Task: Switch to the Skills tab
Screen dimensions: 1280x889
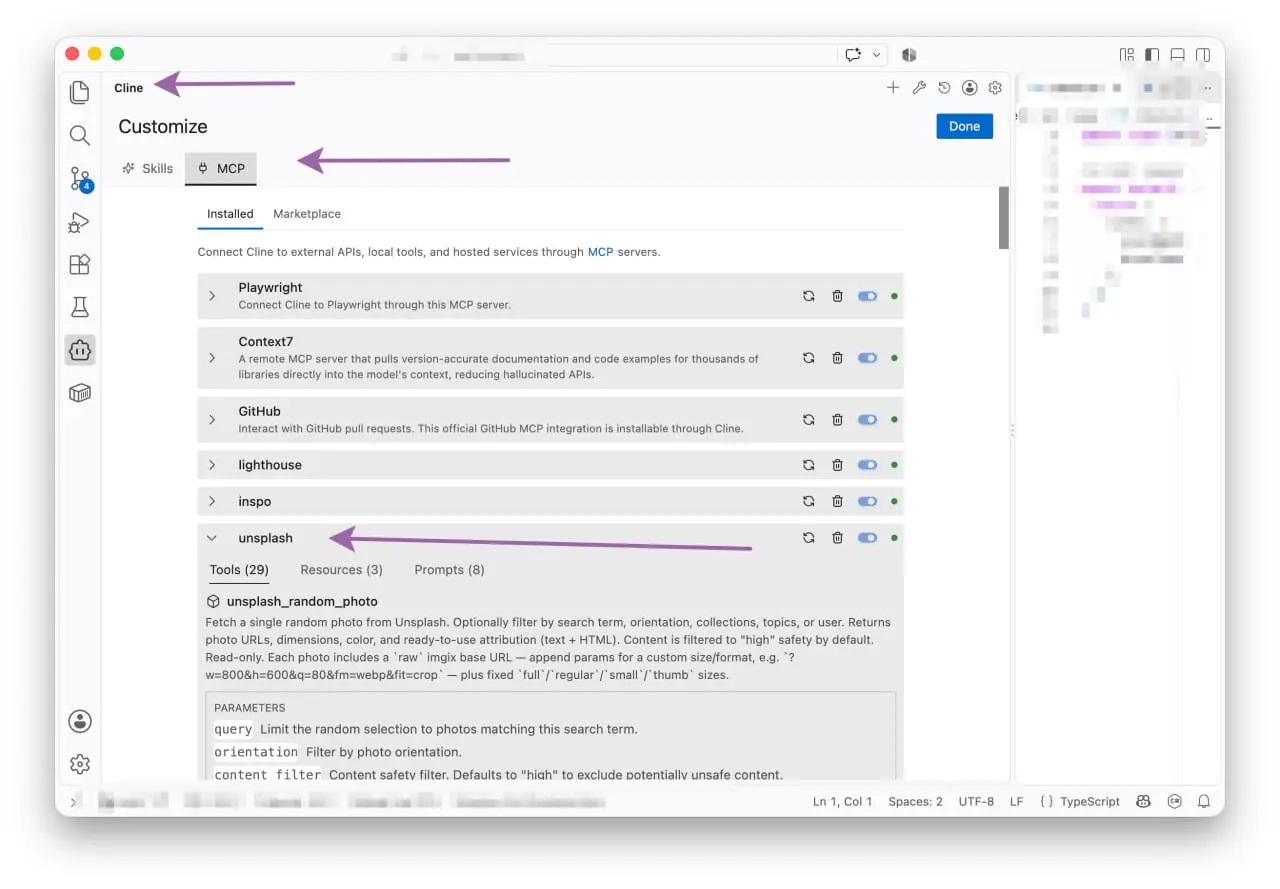Action: point(148,168)
